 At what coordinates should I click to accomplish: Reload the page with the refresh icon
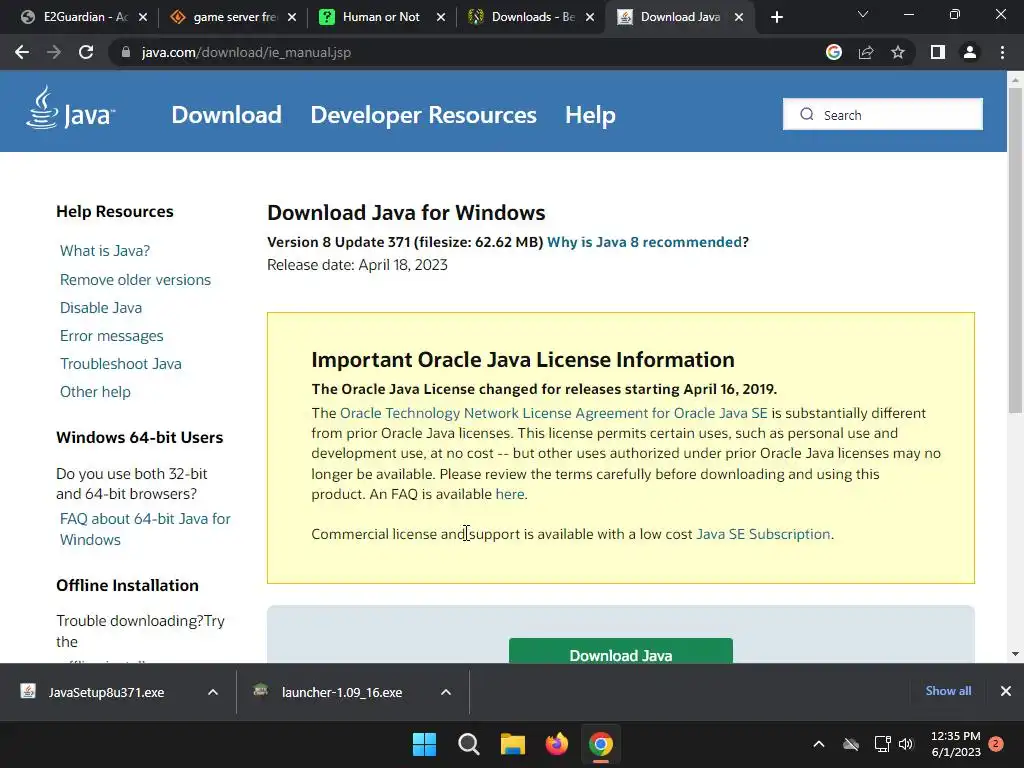click(86, 52)
